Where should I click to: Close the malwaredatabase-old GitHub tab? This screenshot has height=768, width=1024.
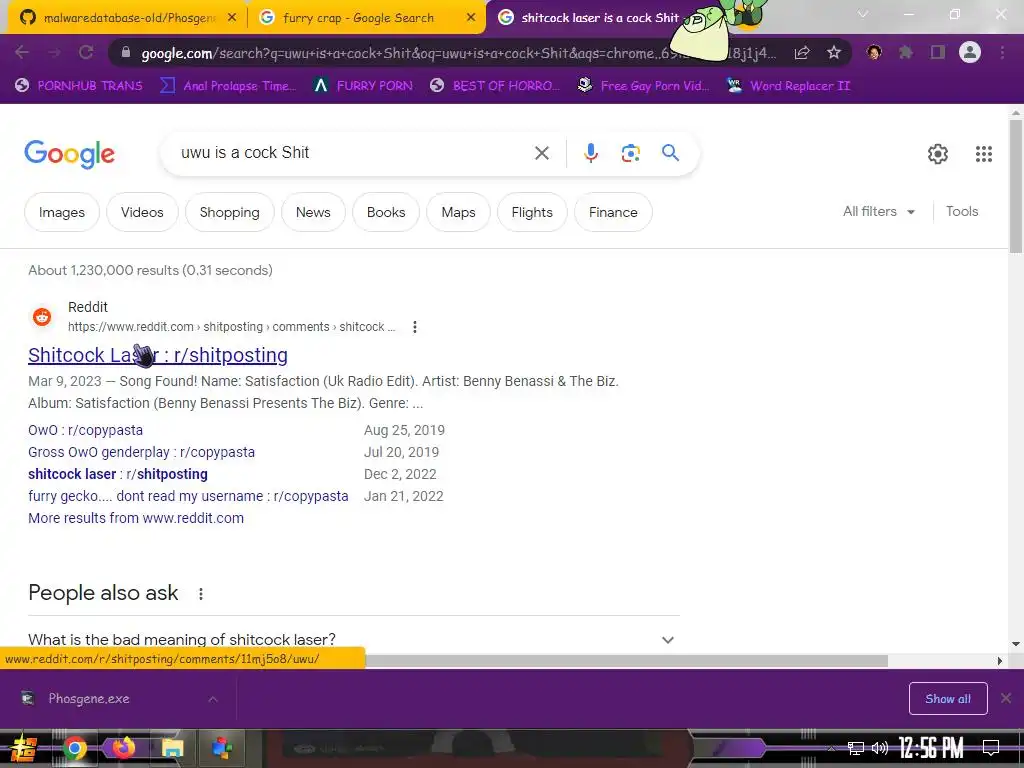tap(232, 18)
